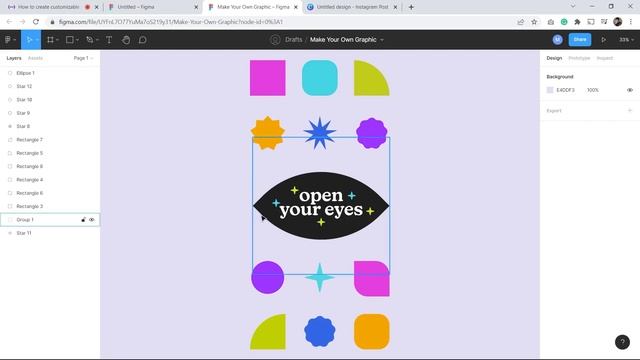Viewport: 640px width, 360px height.
Task: Click the background color swatch
Action: [x=550, y=90]
